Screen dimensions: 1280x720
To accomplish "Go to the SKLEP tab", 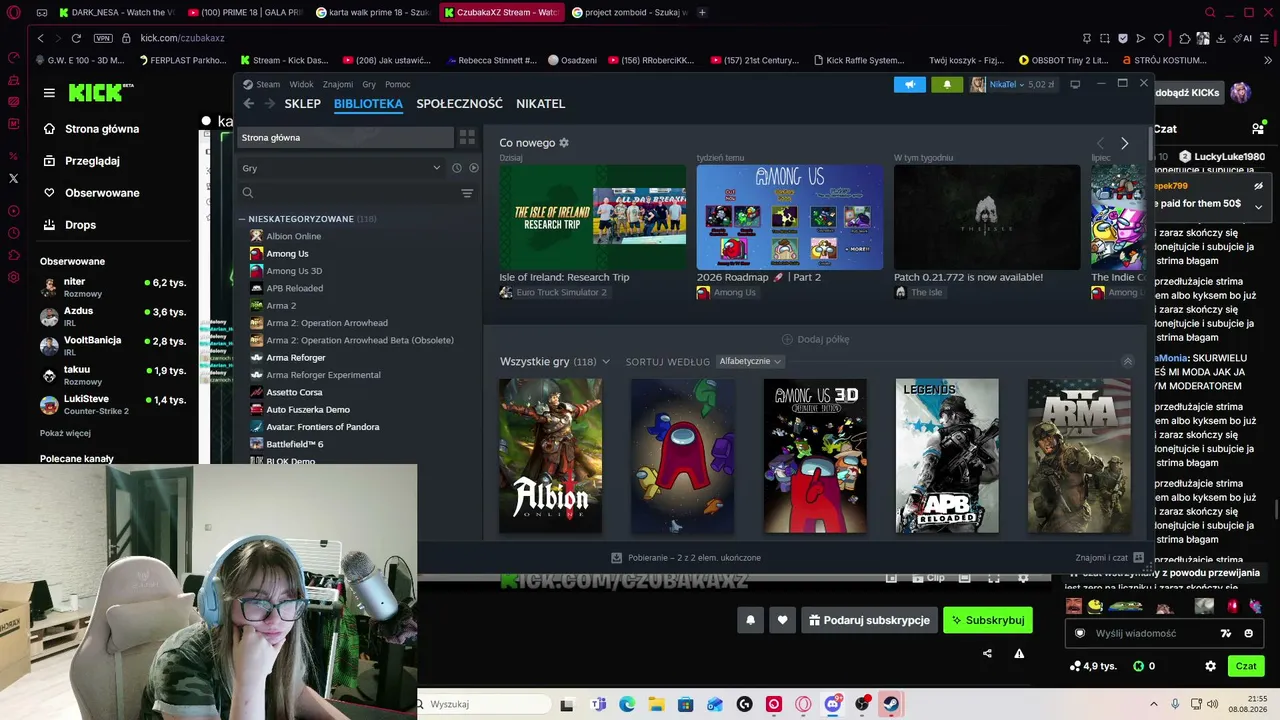I will (x=303, y=103).
